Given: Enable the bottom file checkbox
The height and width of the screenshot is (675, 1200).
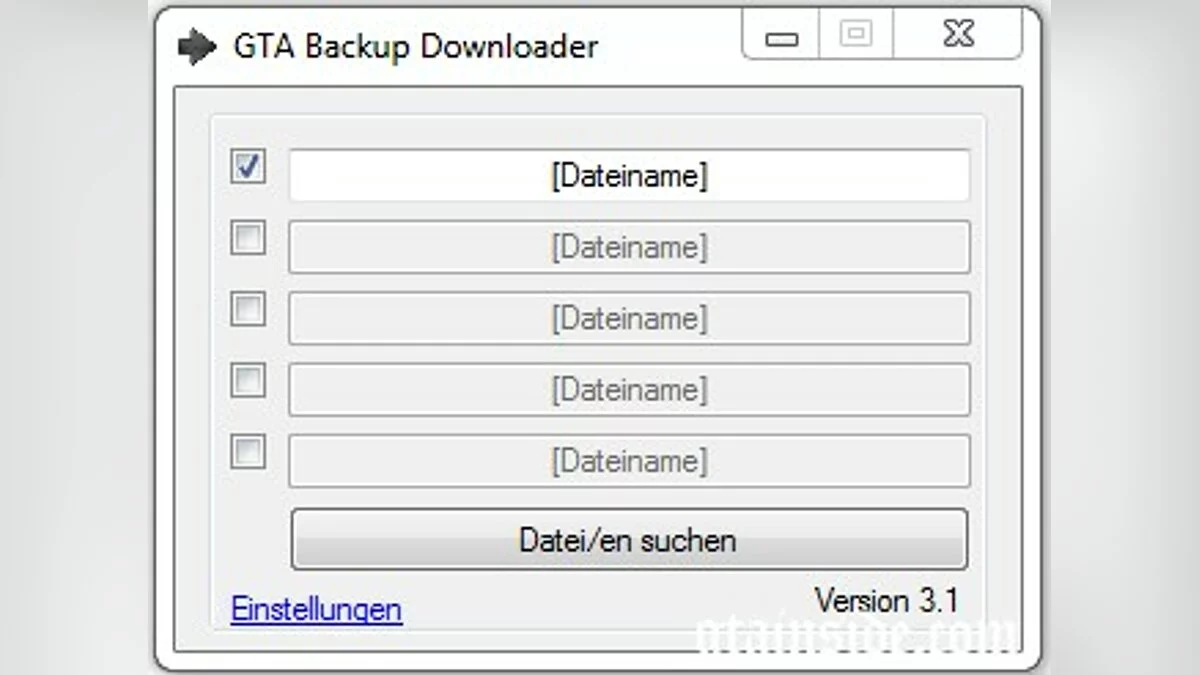Looking at the screenshot, I should [x=247, y=453].
